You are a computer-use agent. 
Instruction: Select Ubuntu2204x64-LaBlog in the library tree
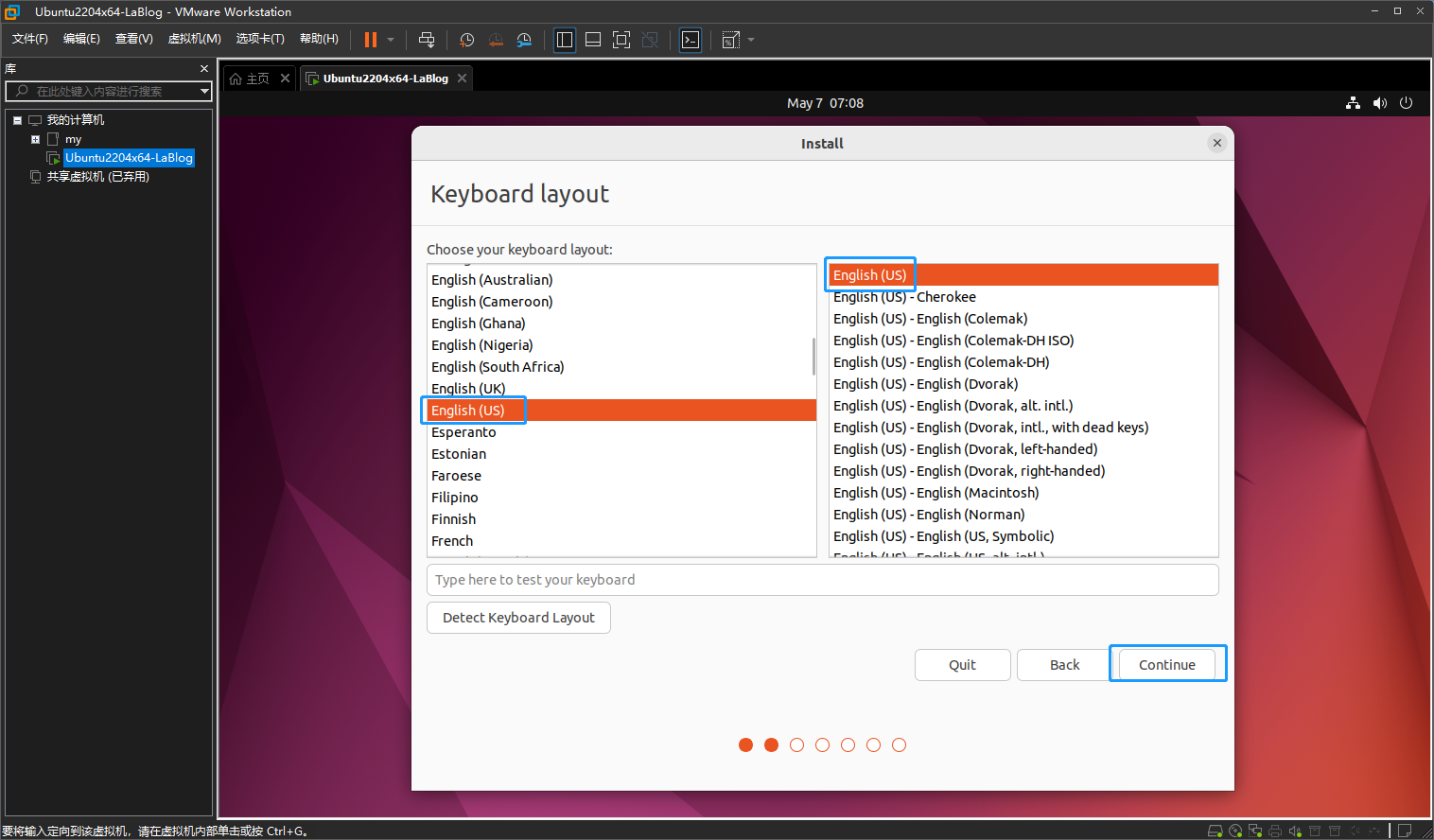[x=129, y=158]
